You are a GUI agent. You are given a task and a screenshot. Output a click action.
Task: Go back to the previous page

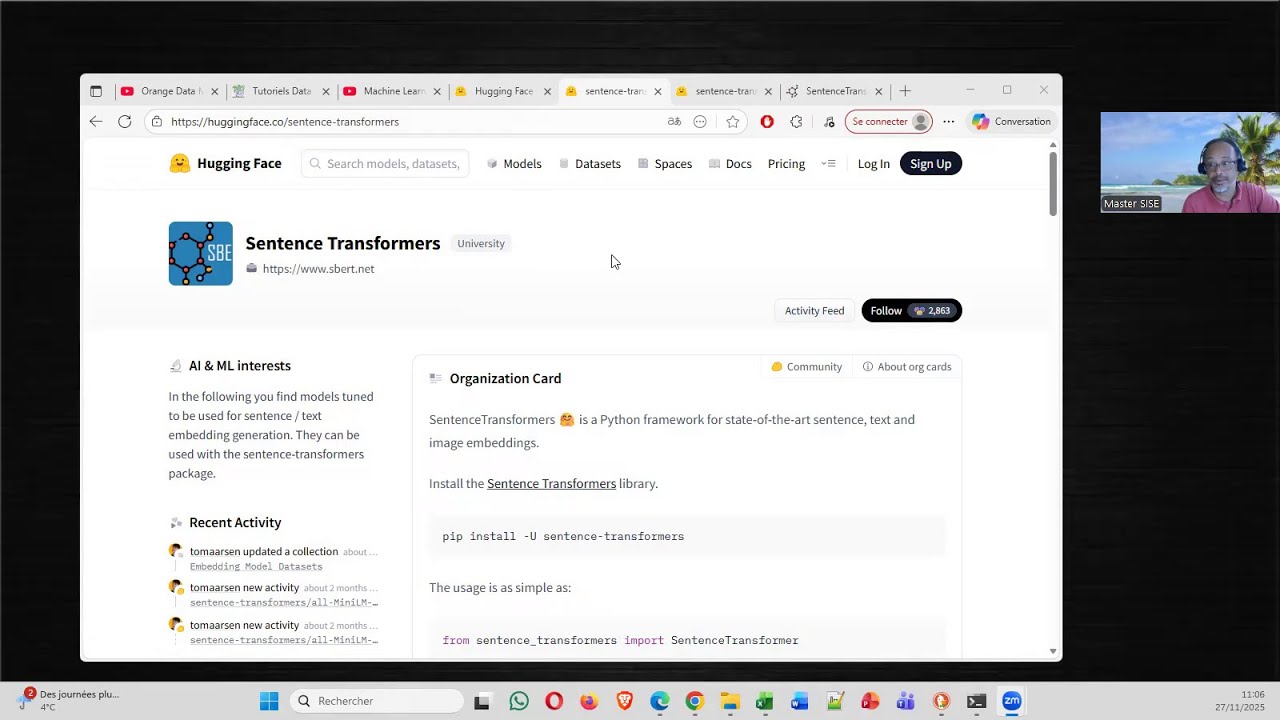coord(95,122)
